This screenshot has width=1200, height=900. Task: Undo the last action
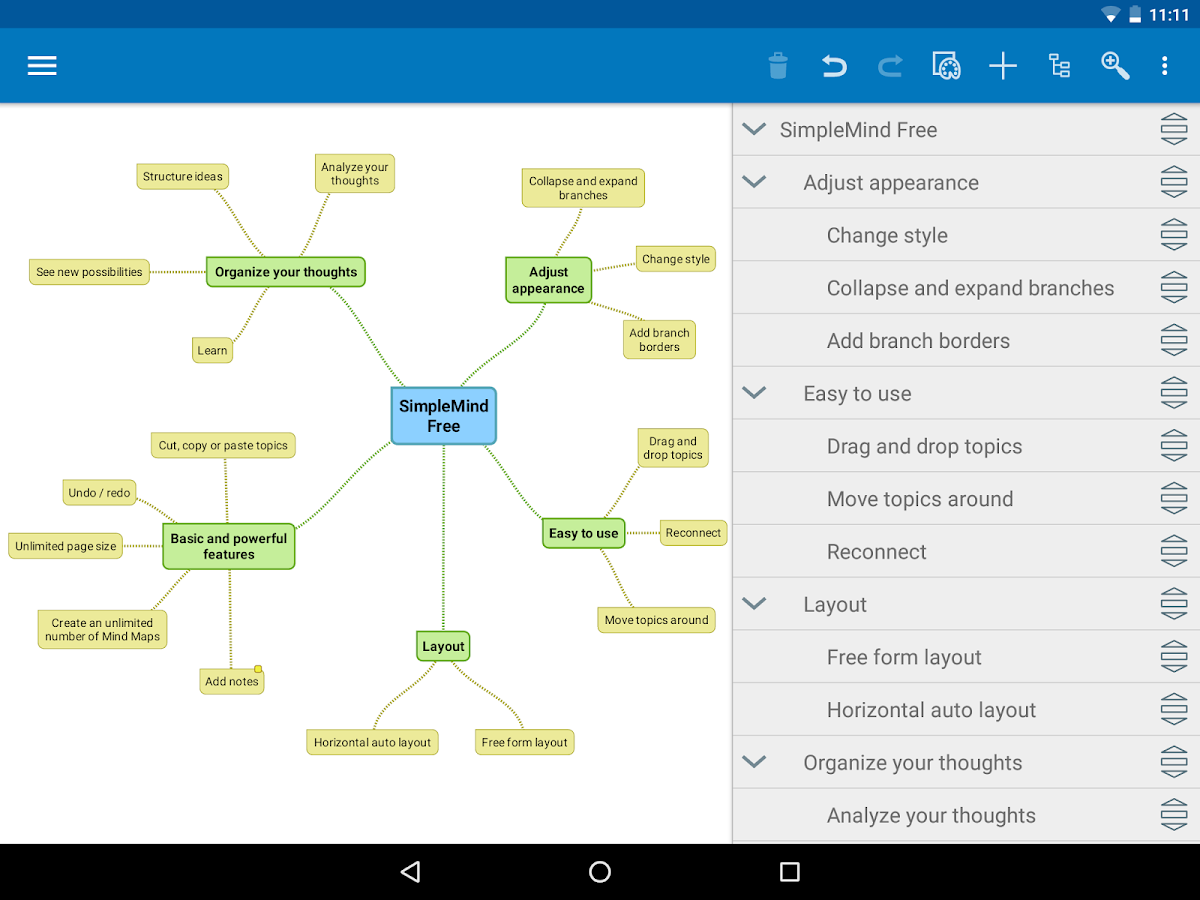pos(834,66)
